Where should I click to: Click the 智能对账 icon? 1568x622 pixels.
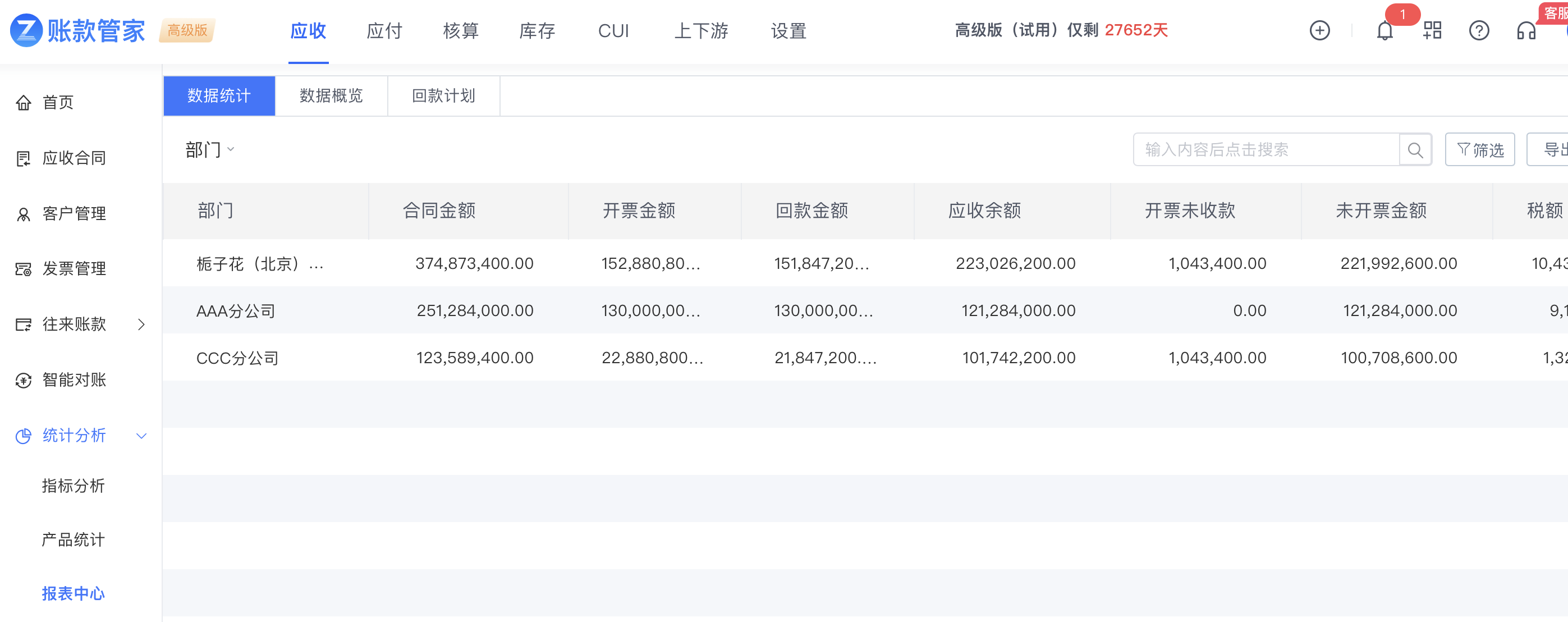point(23,381)
